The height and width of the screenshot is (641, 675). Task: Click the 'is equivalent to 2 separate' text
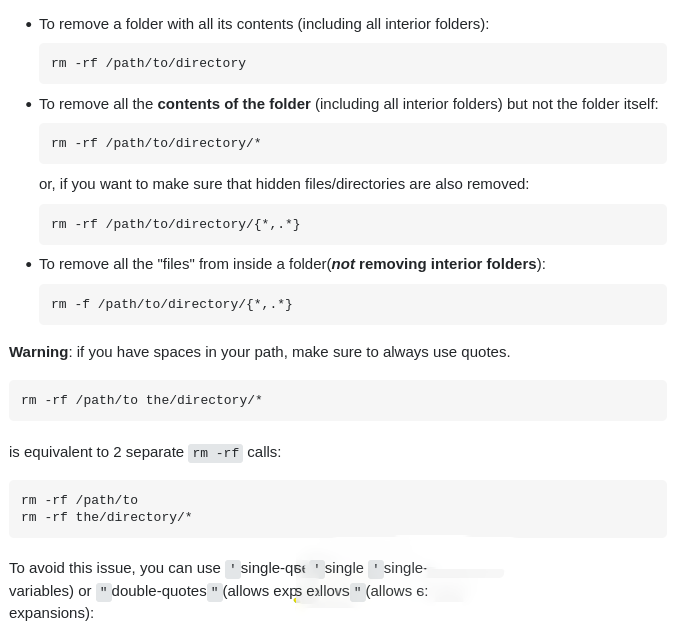(96, 451)
